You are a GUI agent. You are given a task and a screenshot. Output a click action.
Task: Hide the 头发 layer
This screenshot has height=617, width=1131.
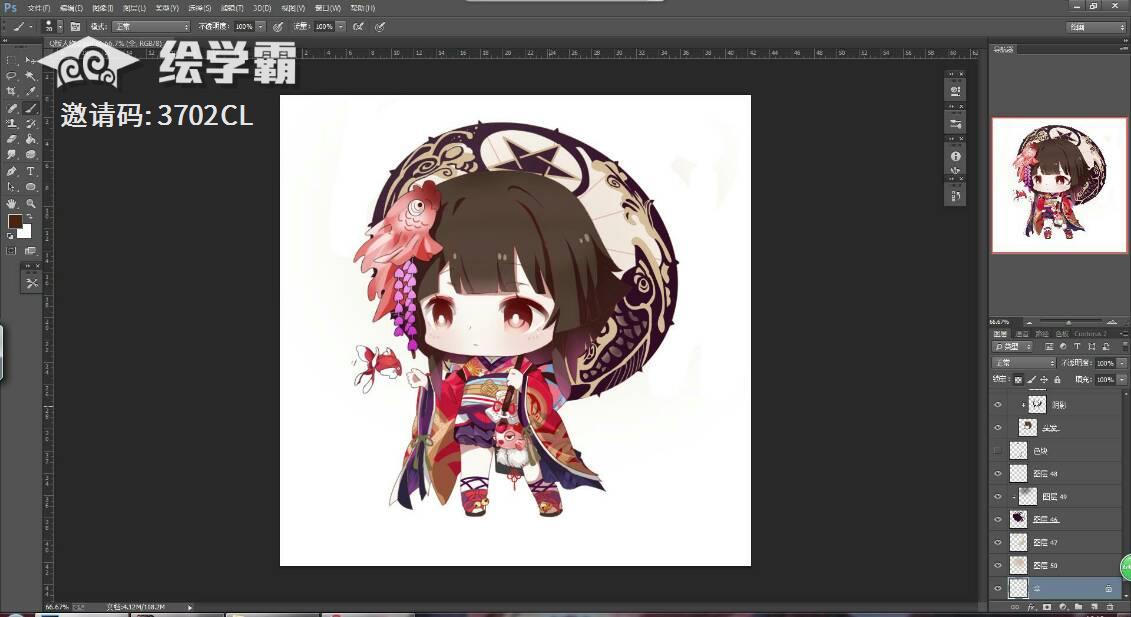coord(998,428)
